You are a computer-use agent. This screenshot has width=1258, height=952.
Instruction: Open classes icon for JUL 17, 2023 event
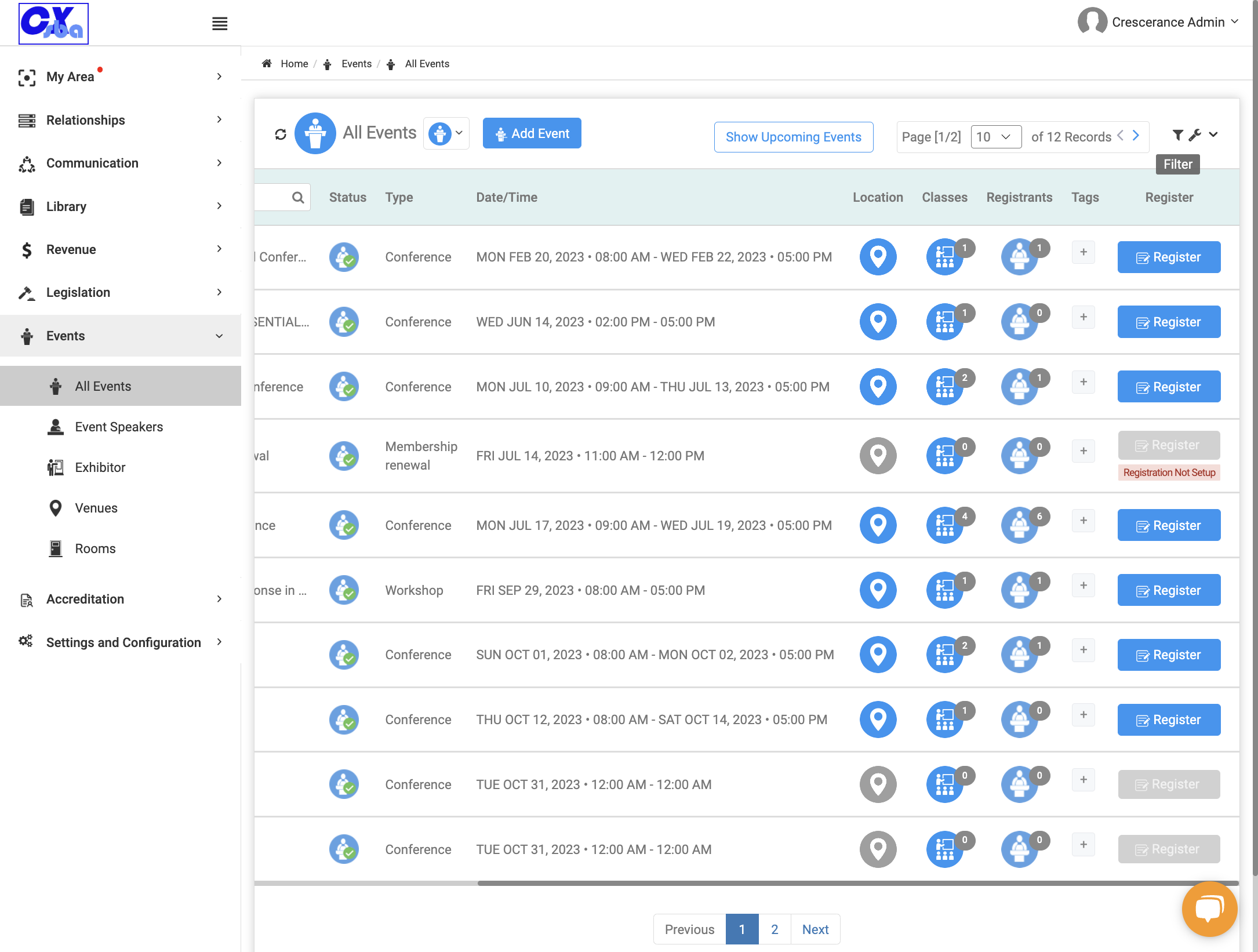pos(945,525)
